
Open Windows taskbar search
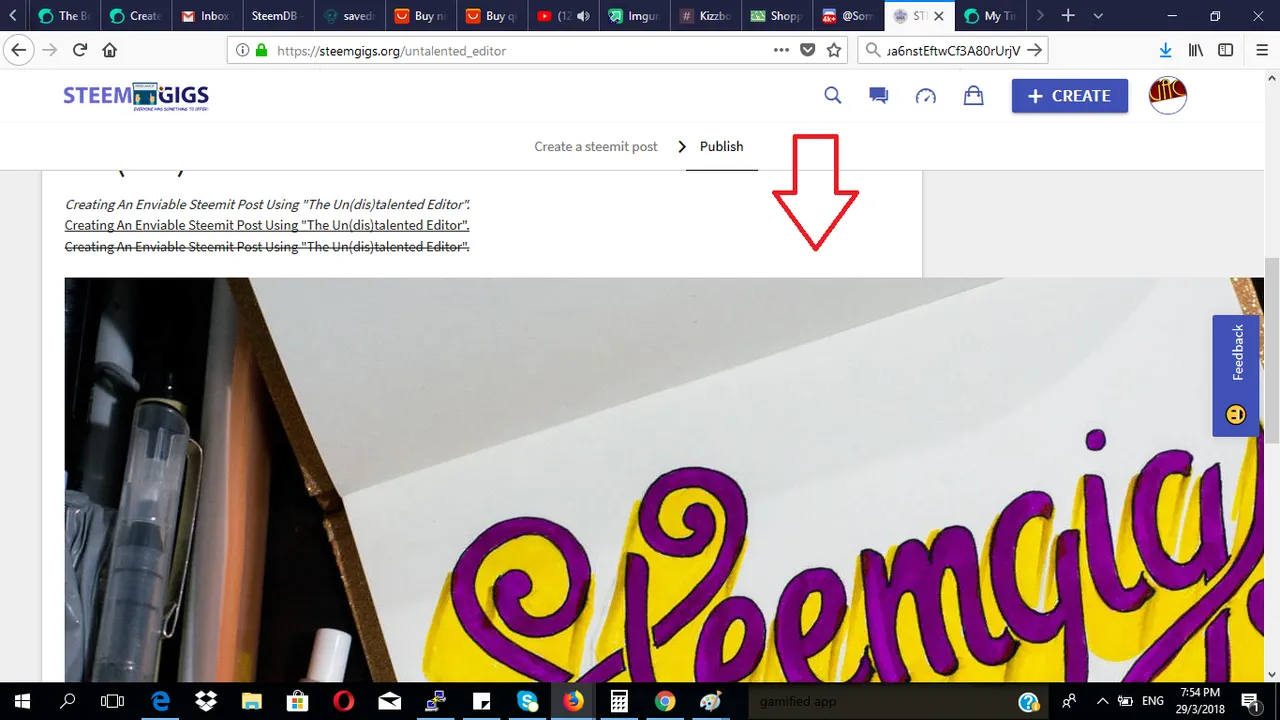click(x=68, y=701)
